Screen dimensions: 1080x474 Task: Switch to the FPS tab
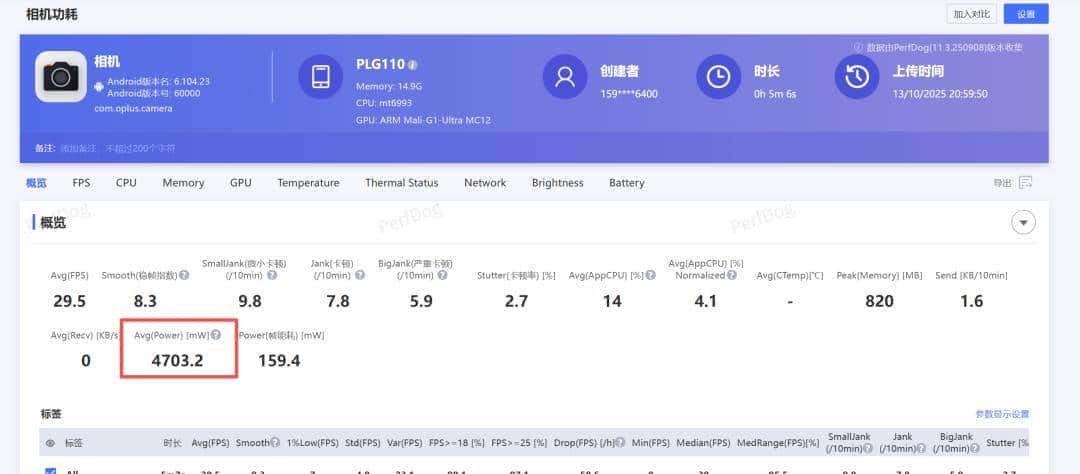point(81,183)
